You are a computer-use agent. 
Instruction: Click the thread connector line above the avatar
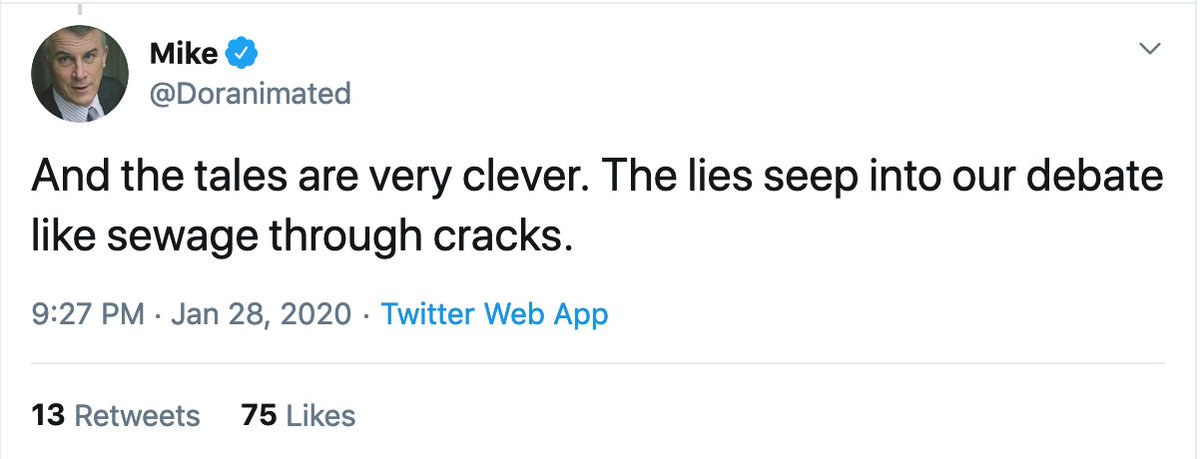[80, 8]
